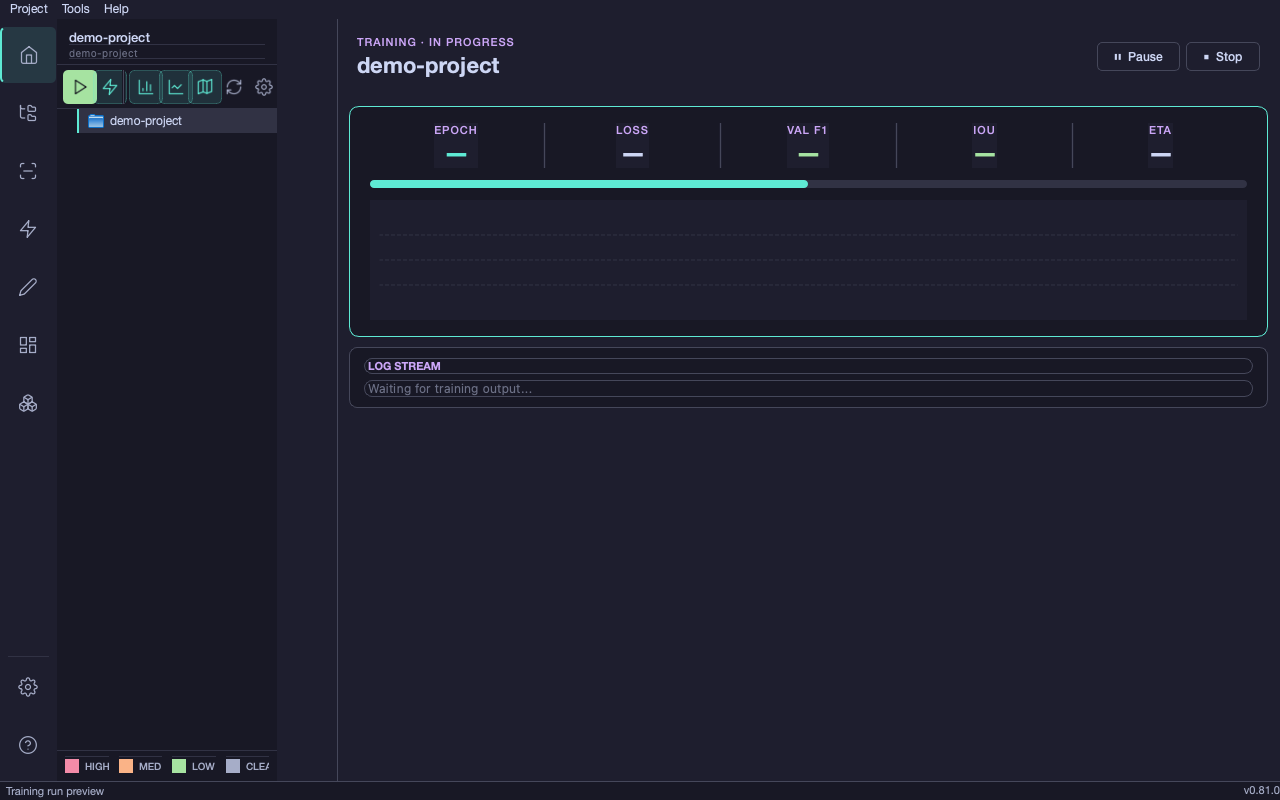Select the scan frame sidebar icon

click(x=28, y=171)
